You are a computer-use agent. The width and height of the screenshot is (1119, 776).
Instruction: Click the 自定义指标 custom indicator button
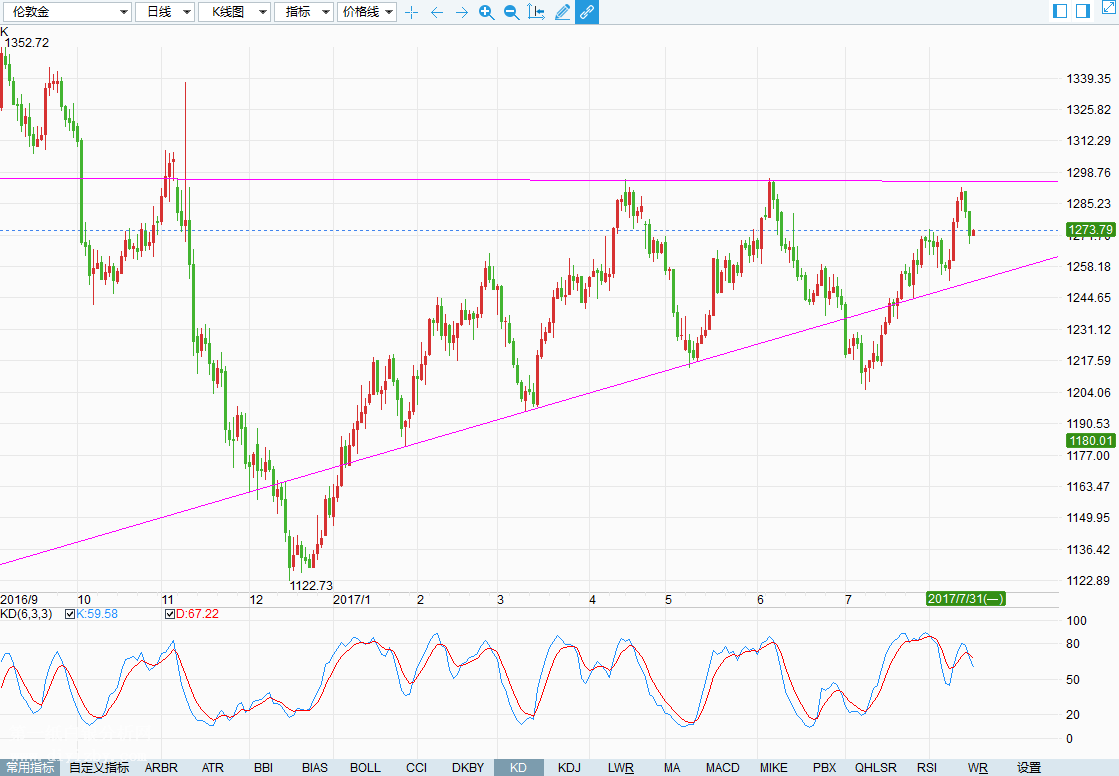99,768
